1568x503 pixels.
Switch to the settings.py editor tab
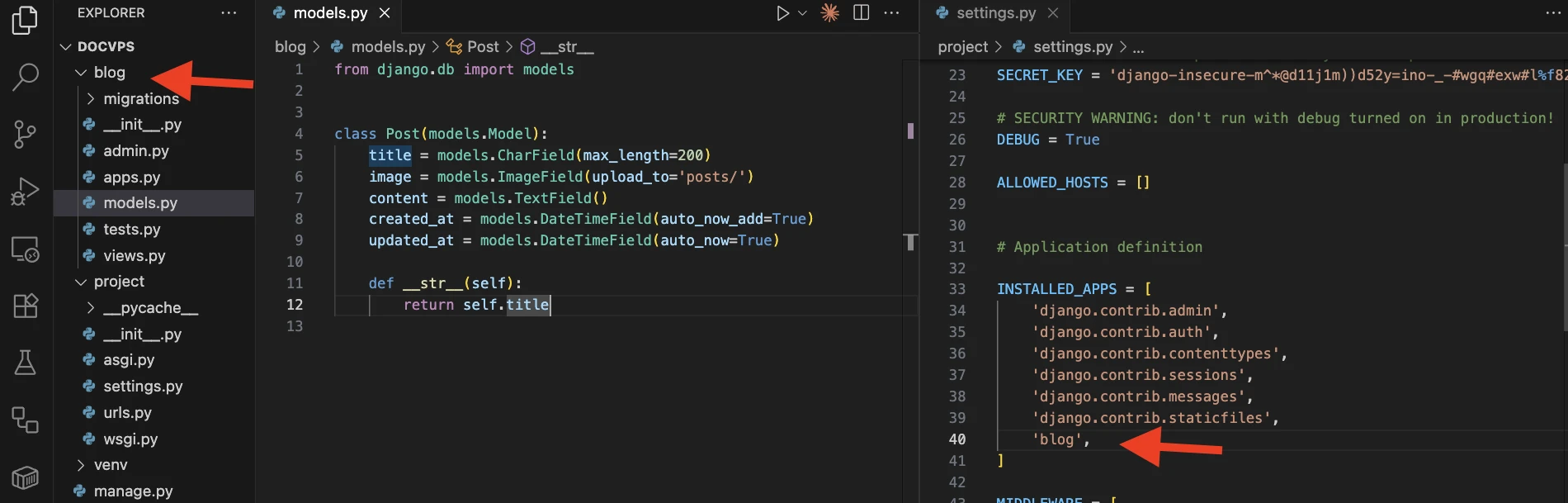[x=995, y=13]
